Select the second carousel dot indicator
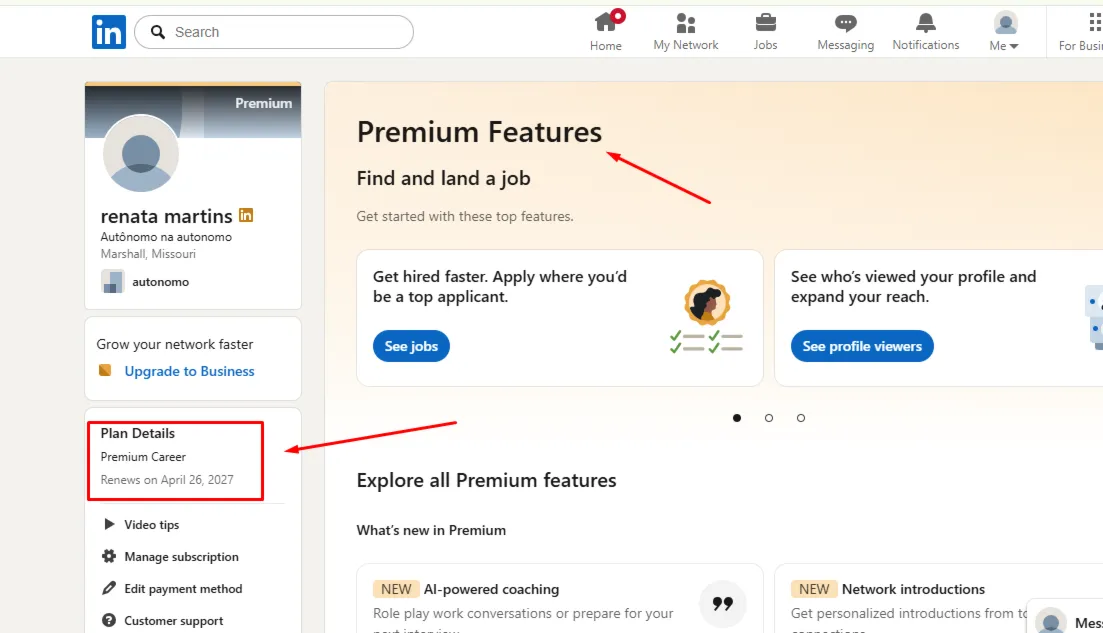This screenshot has height=633, width=1103. pyautogui.click(x=769, y=418)
